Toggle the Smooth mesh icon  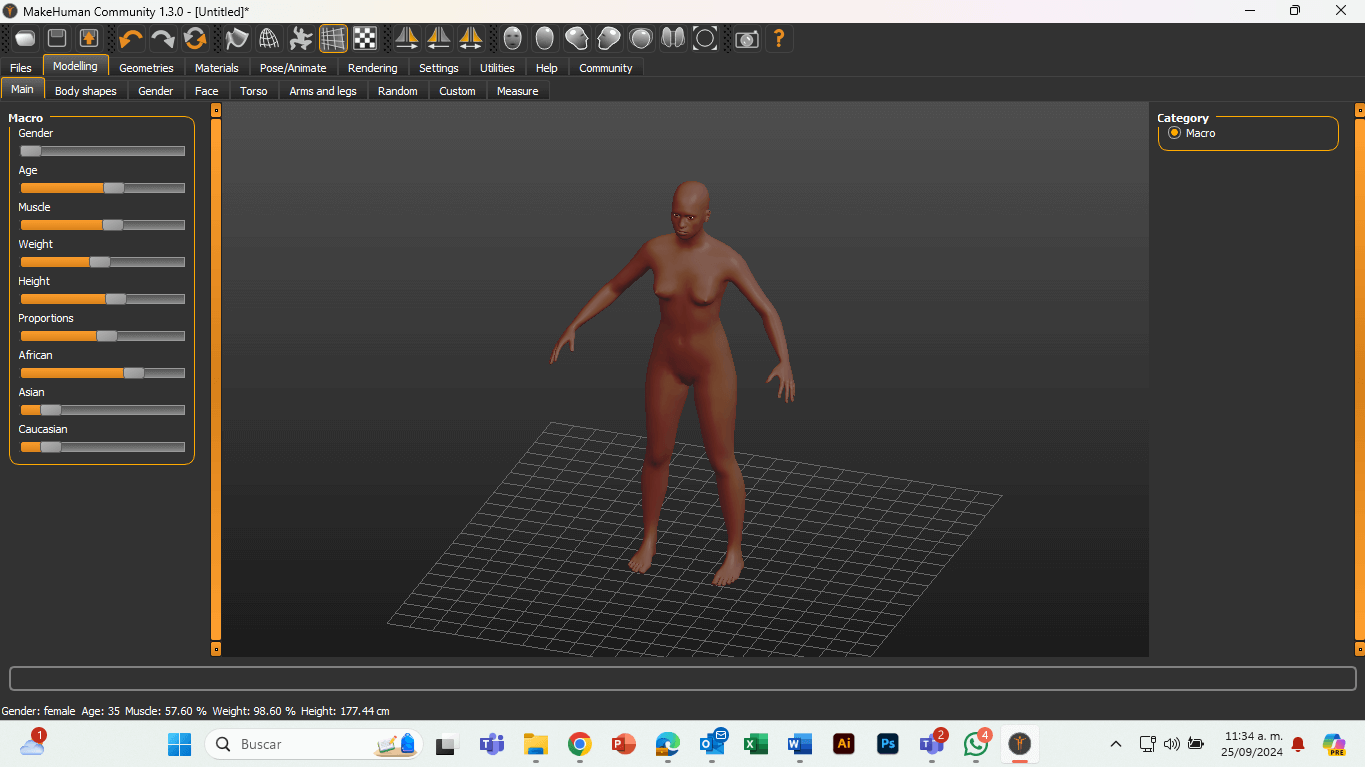point(237,39)
